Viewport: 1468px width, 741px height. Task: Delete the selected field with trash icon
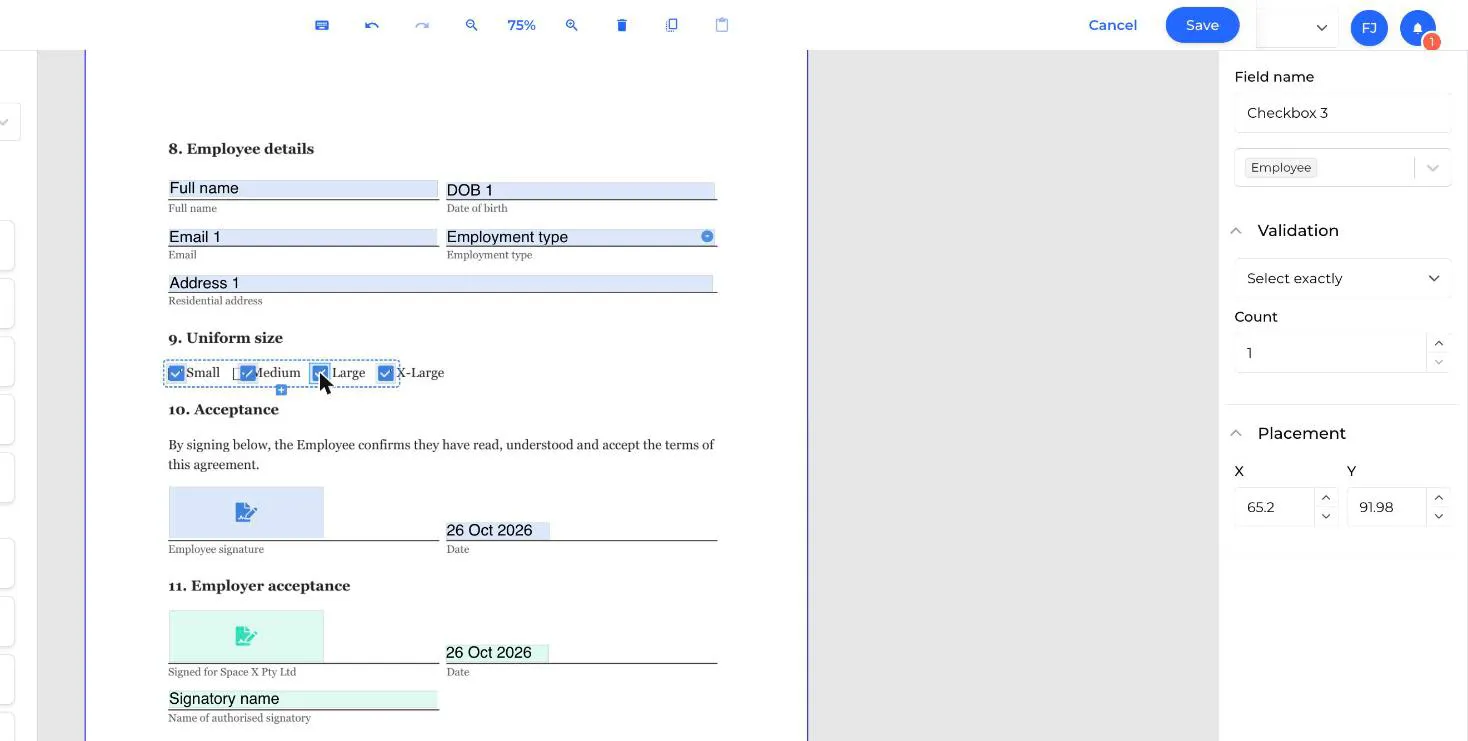(x=622, y=25)
